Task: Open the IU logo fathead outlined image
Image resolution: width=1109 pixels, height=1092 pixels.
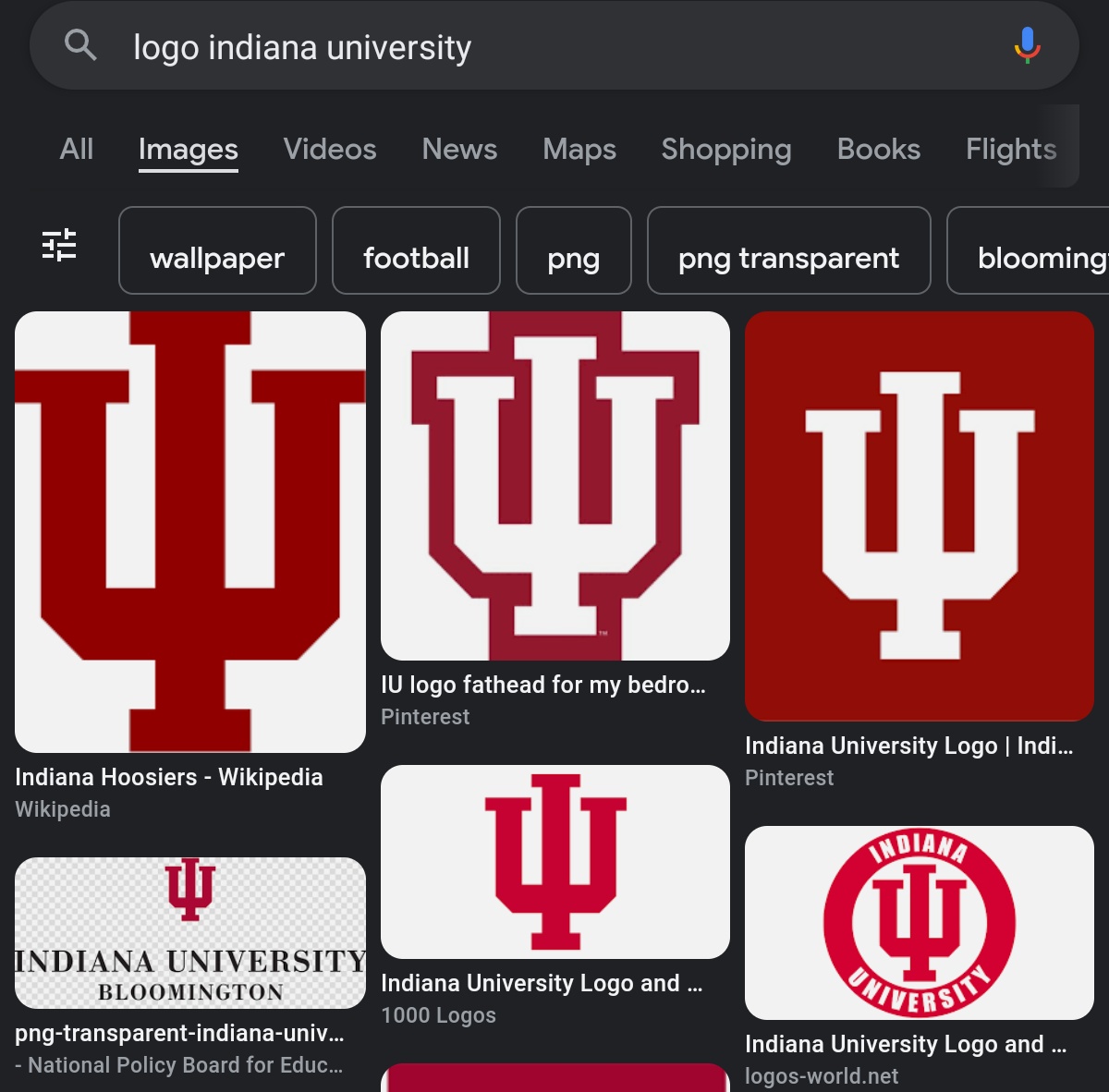Action: [x=555, y=486]
